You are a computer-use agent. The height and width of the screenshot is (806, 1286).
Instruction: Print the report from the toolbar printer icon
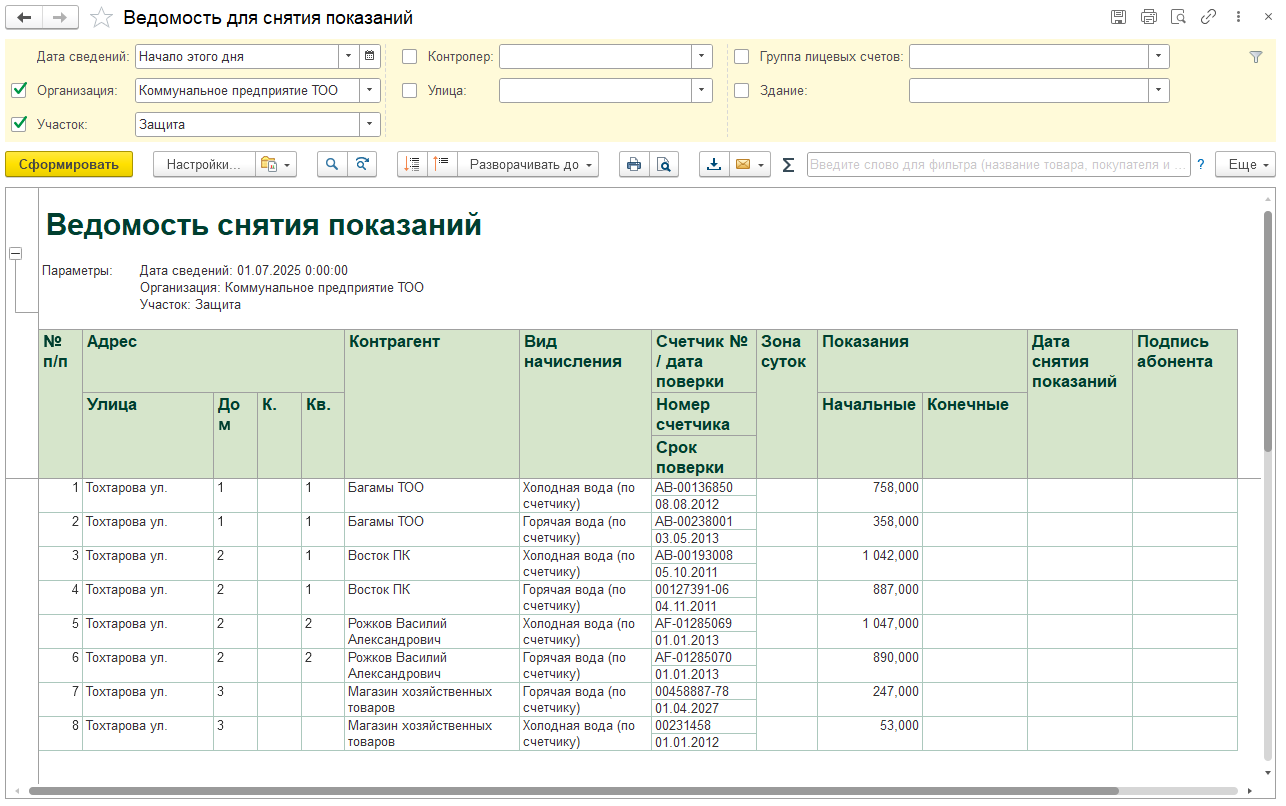(x=633, y=165)
